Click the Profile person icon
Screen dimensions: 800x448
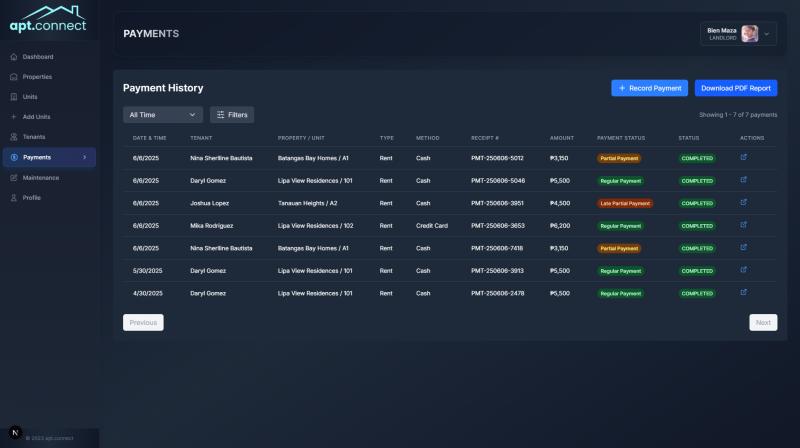click(14, 197)
